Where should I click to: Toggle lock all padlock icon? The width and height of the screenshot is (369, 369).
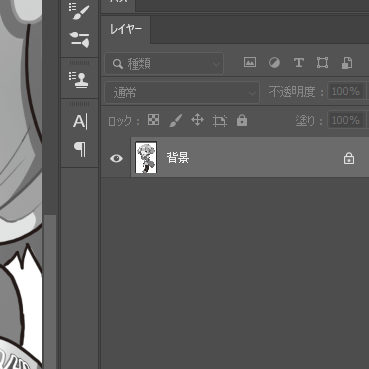click(242, 120)
